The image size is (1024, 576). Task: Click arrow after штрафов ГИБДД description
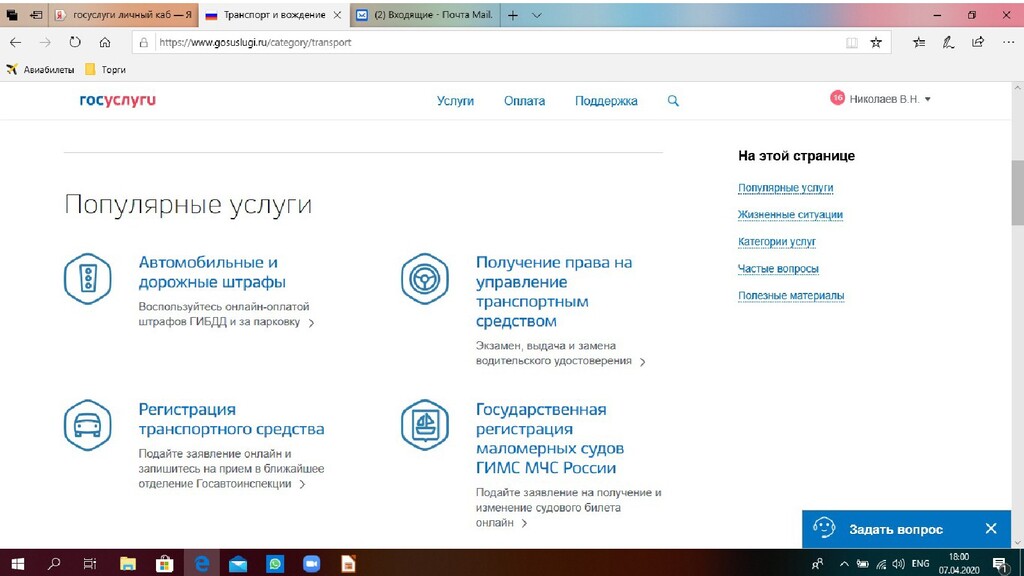tap(312, 323)
